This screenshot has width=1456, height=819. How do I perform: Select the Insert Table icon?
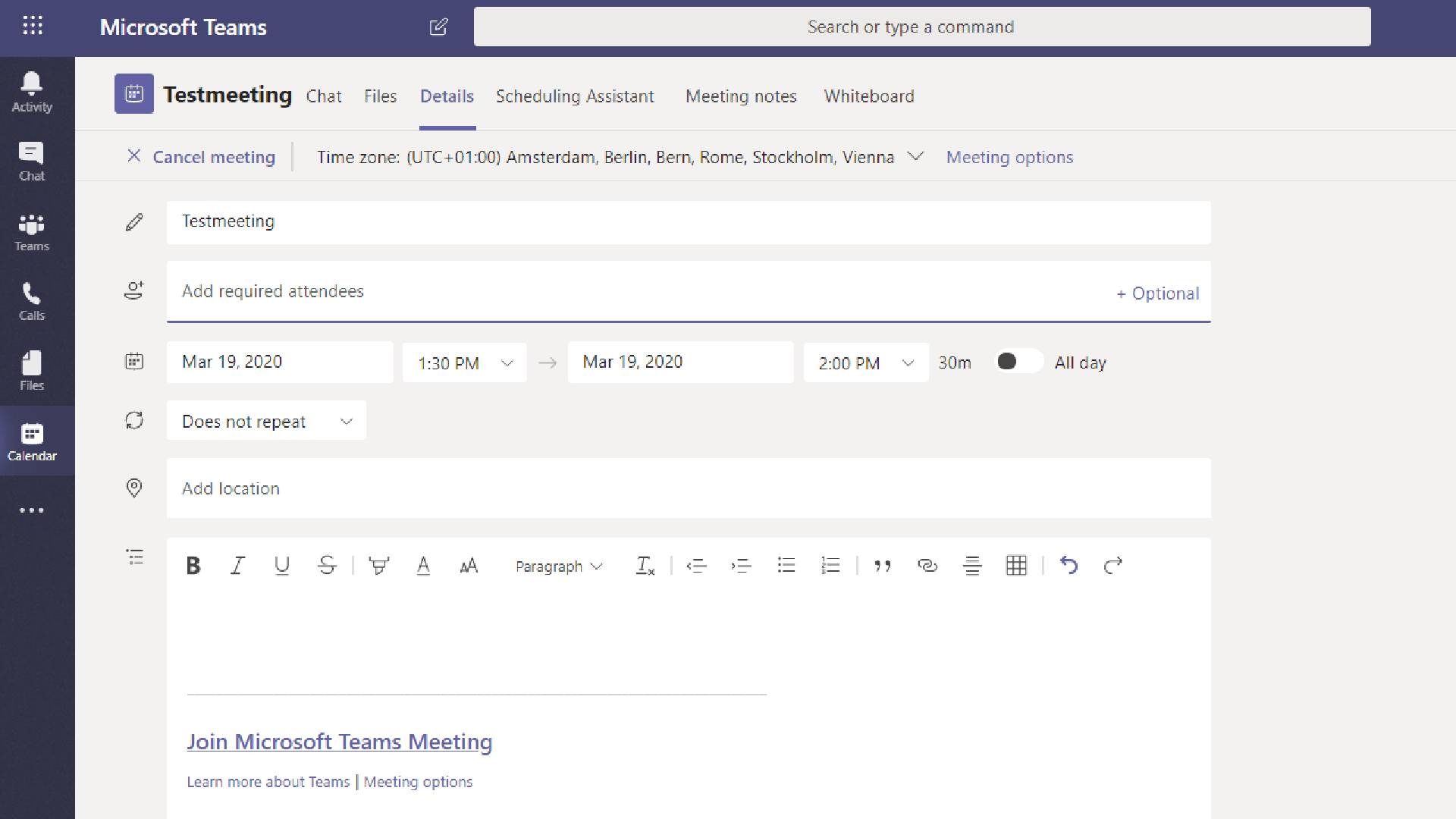click(x=1016, y=566)
